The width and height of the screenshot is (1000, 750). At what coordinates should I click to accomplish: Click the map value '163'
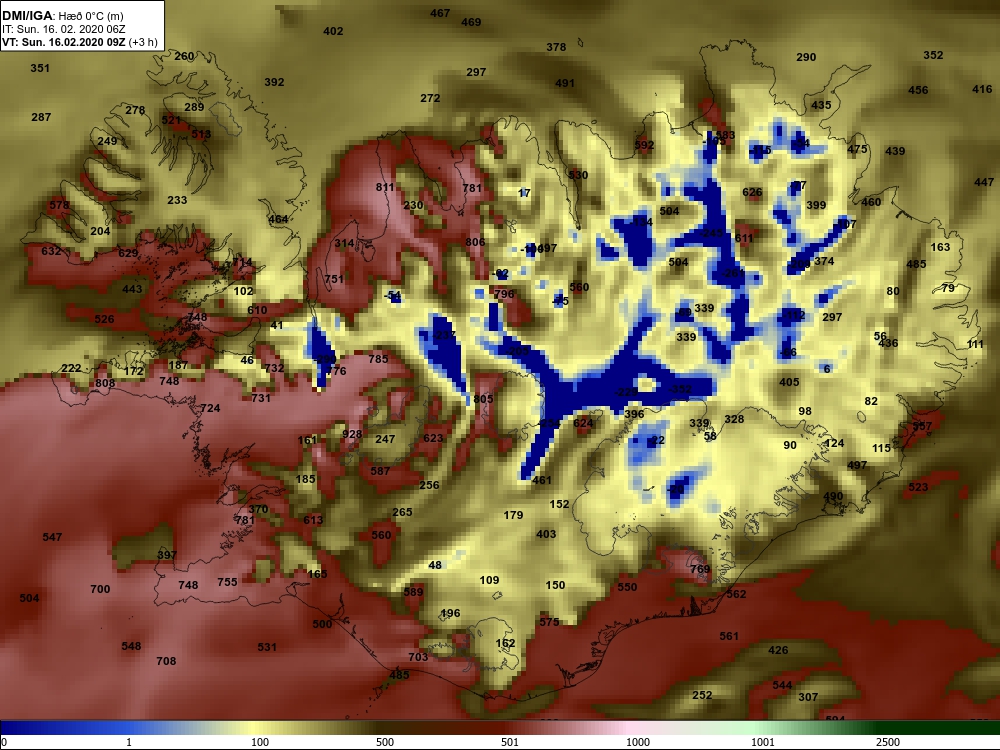[x=940, y=247]
